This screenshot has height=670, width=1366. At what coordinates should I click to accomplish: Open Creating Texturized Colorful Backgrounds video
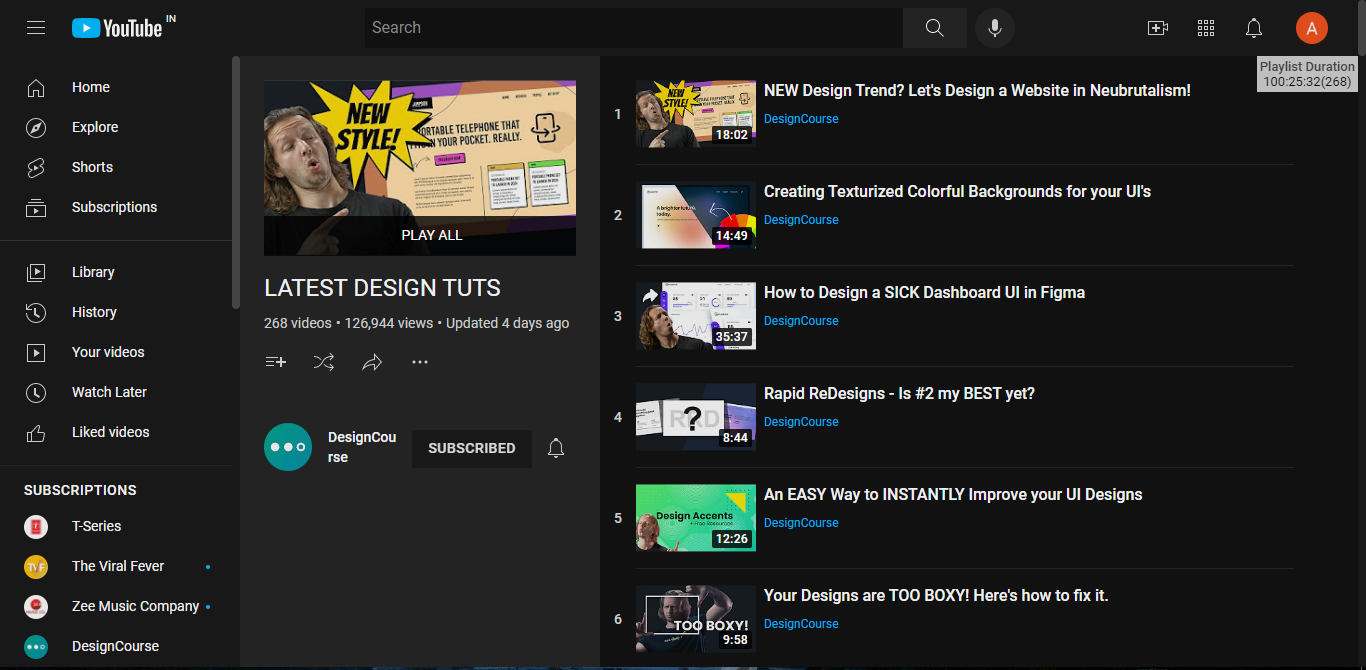click(957, 191)
